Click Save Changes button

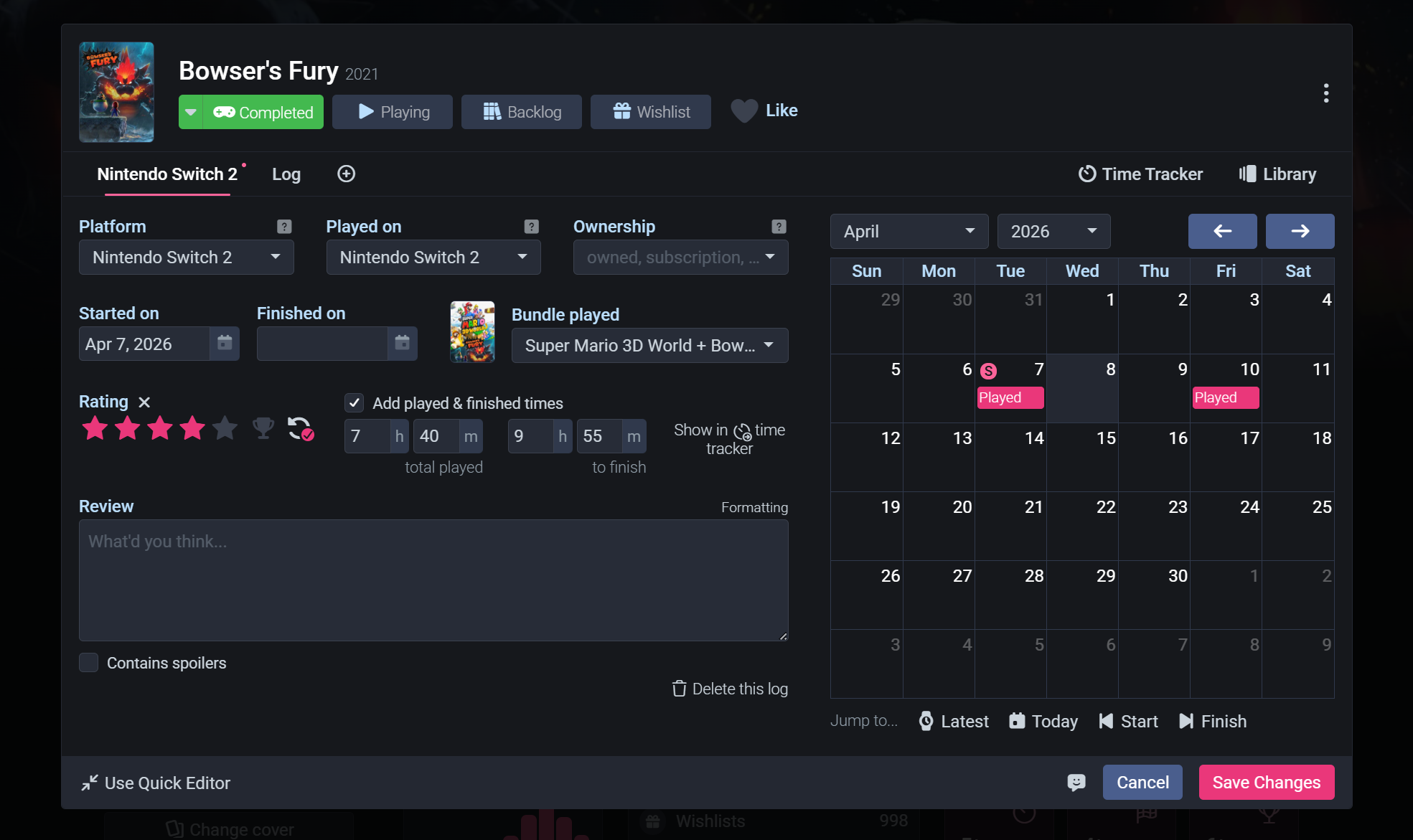pyautogui.click(x=1267, y=782)
